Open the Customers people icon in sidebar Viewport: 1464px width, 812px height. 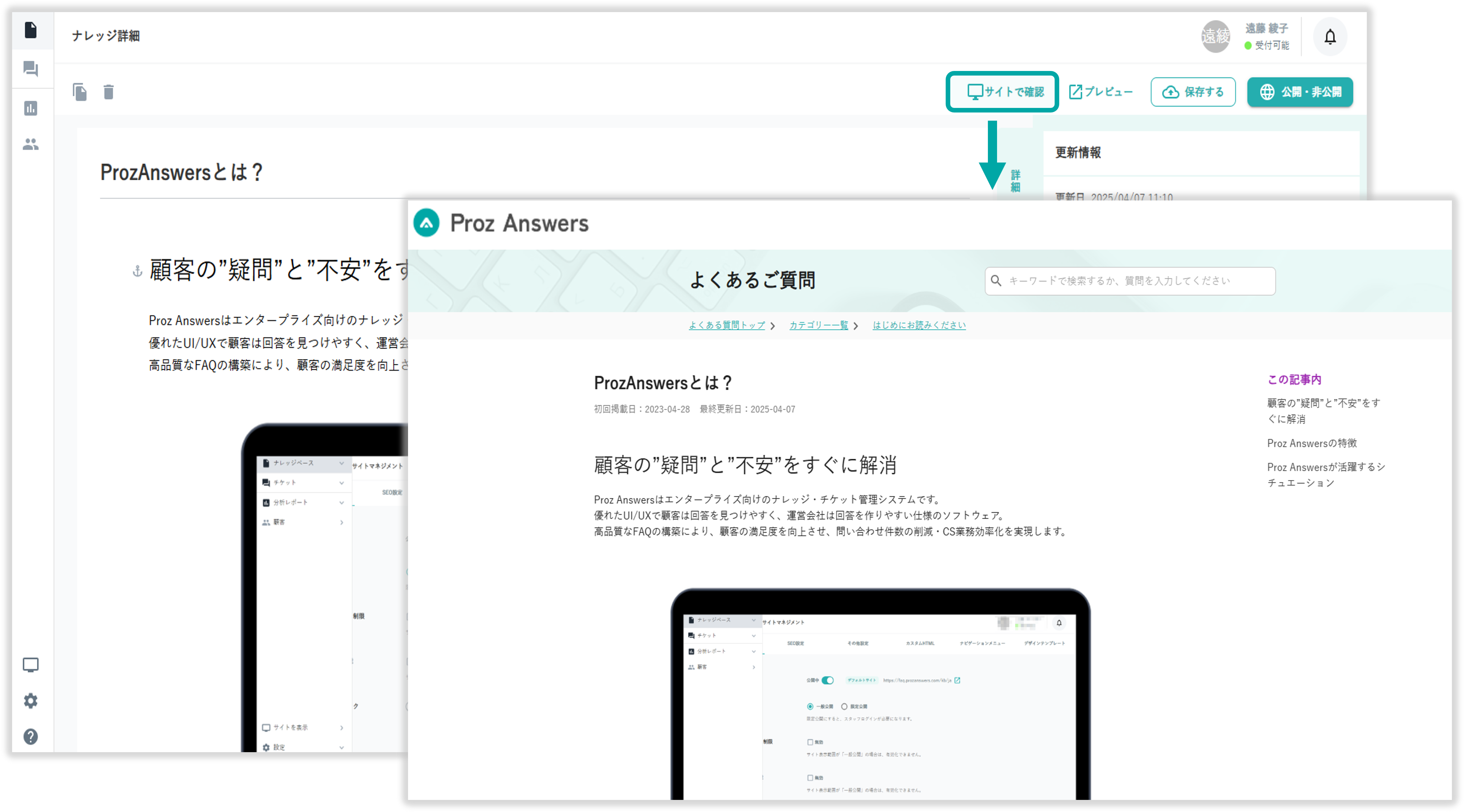click(31, 144)
